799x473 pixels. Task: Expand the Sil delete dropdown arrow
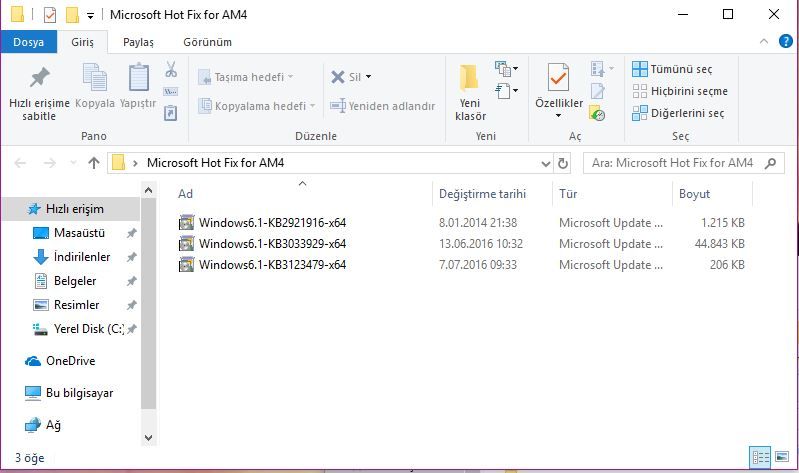368,77
